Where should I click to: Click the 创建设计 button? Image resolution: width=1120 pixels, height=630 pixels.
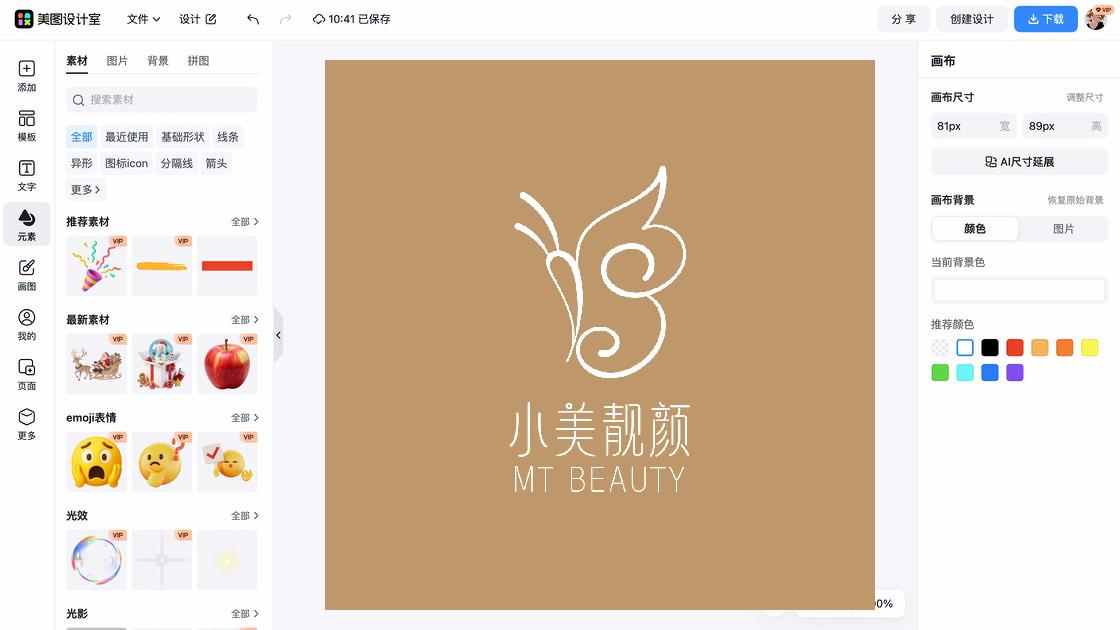coord(972,19)
